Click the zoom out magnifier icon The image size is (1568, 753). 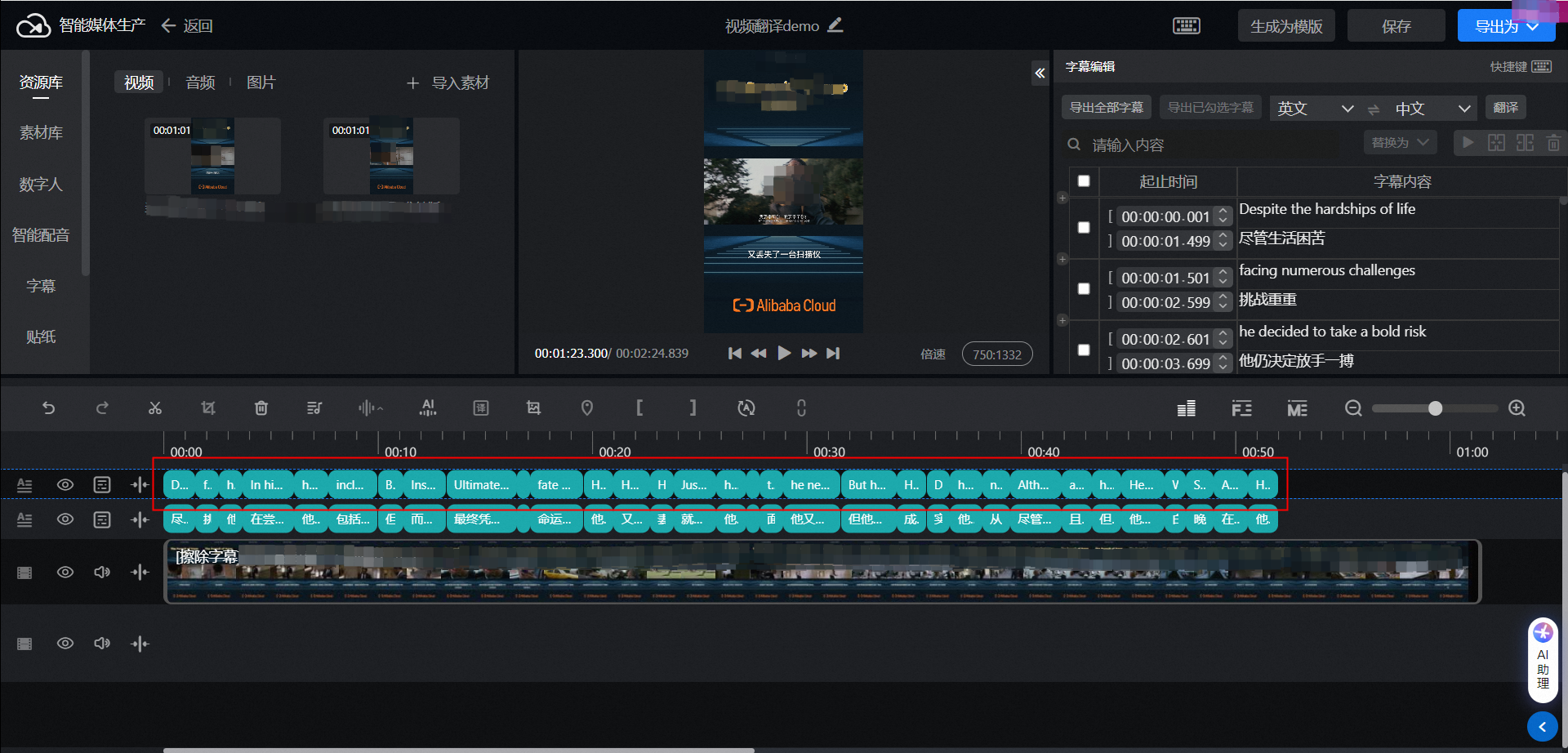pos(1353,408)
